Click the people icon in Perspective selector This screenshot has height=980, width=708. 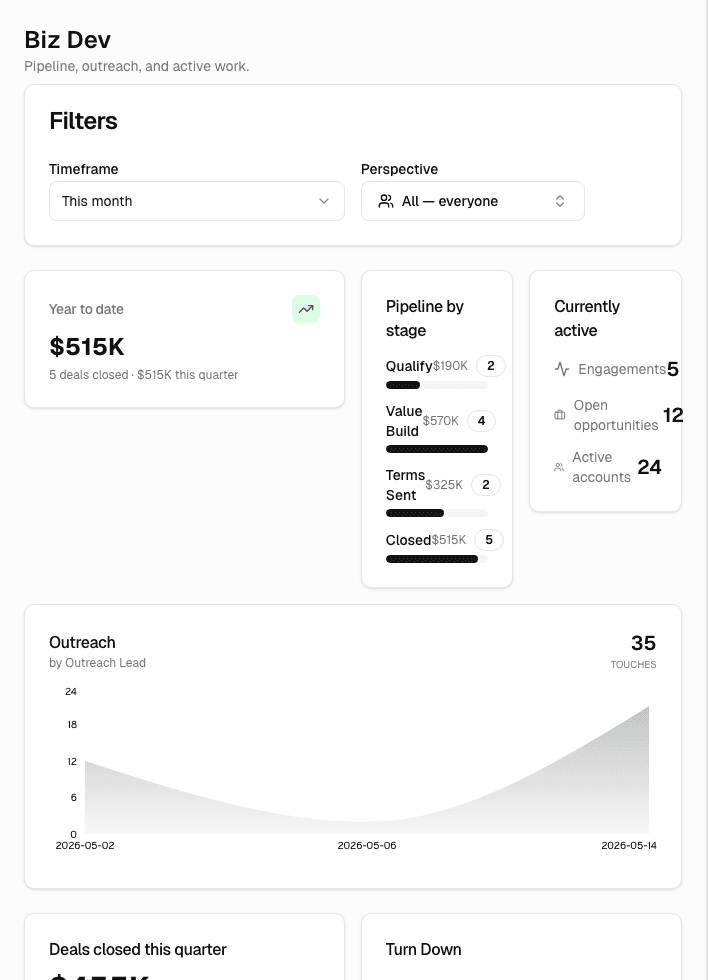coord(386,201)
